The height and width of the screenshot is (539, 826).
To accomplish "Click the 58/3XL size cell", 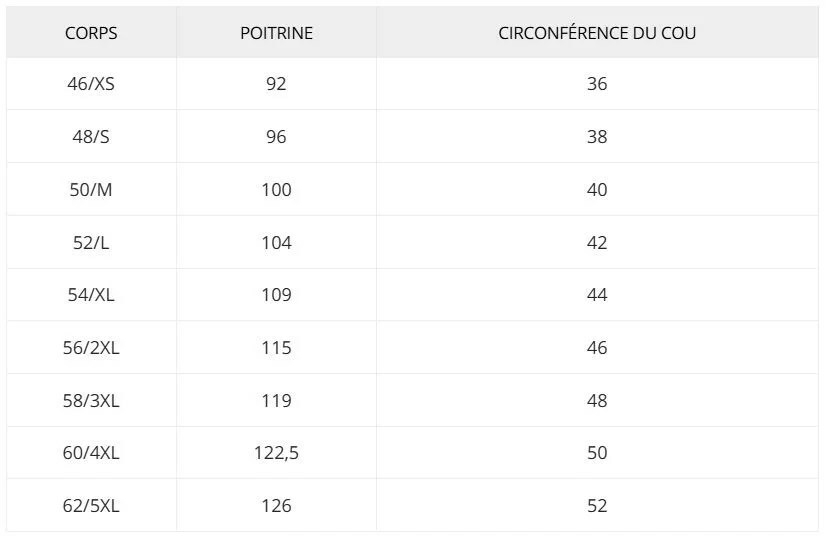I will (x=91, y=401).
